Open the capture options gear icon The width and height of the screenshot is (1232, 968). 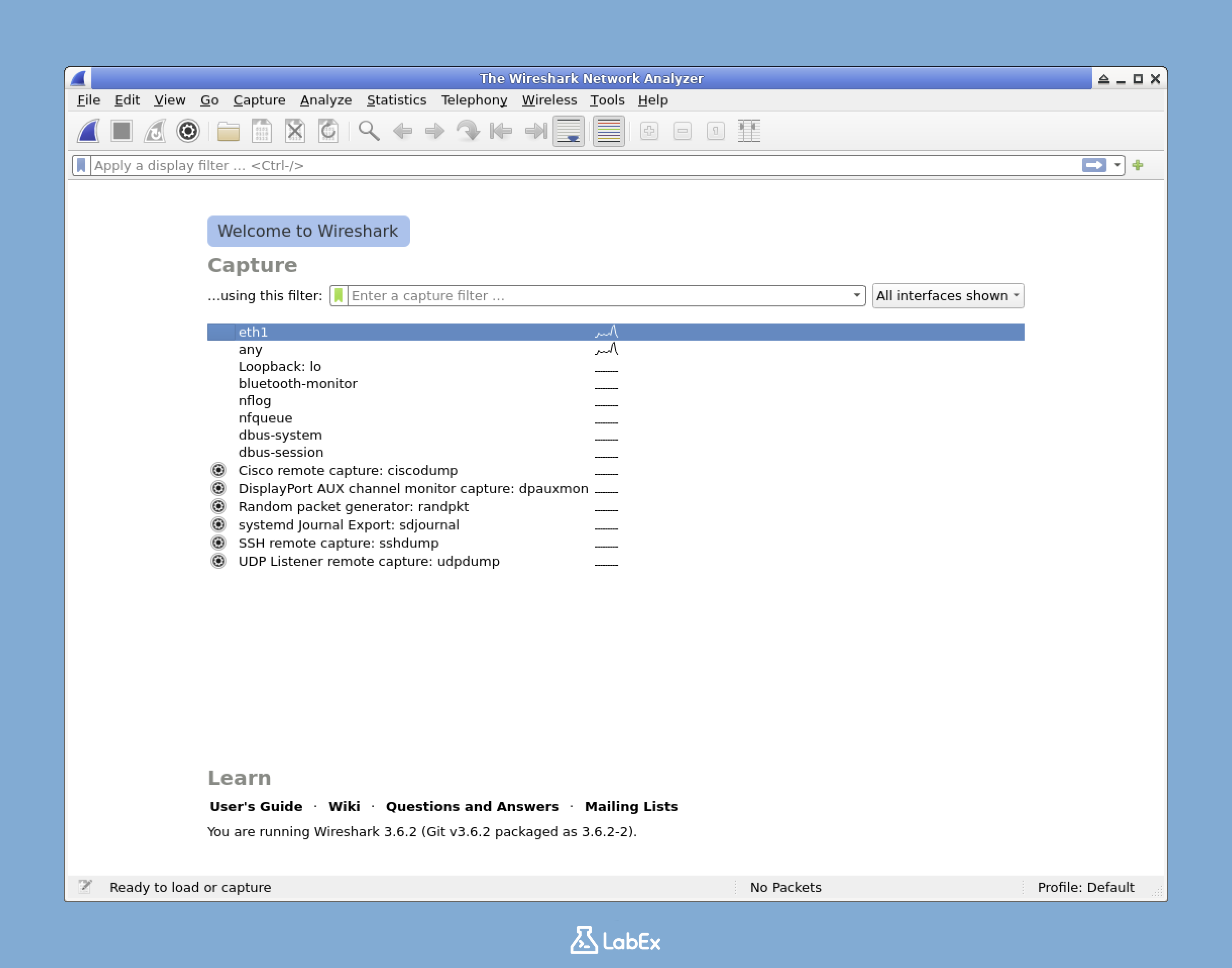coord(188,130)
